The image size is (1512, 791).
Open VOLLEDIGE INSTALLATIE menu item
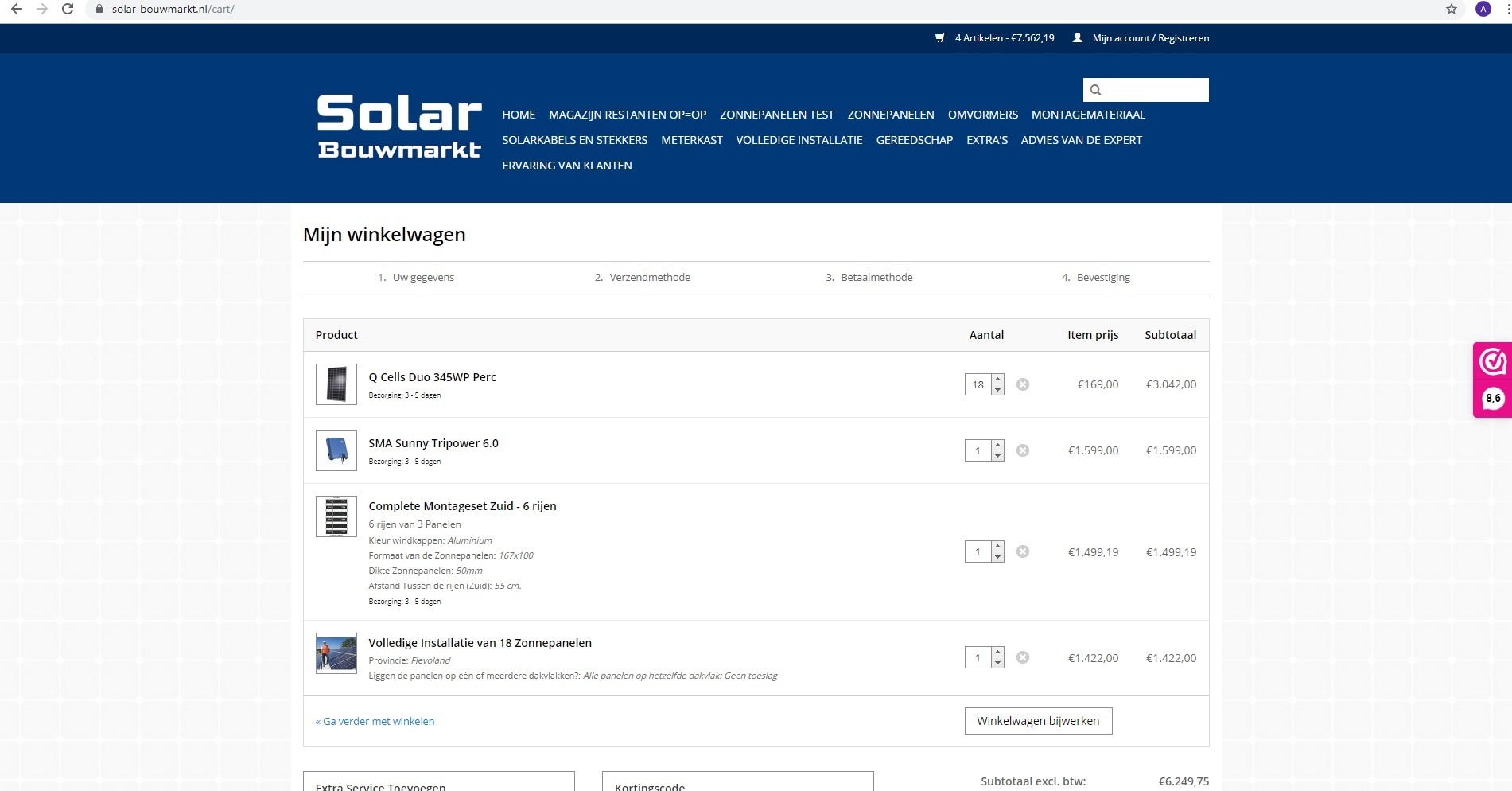coord(799,140)
